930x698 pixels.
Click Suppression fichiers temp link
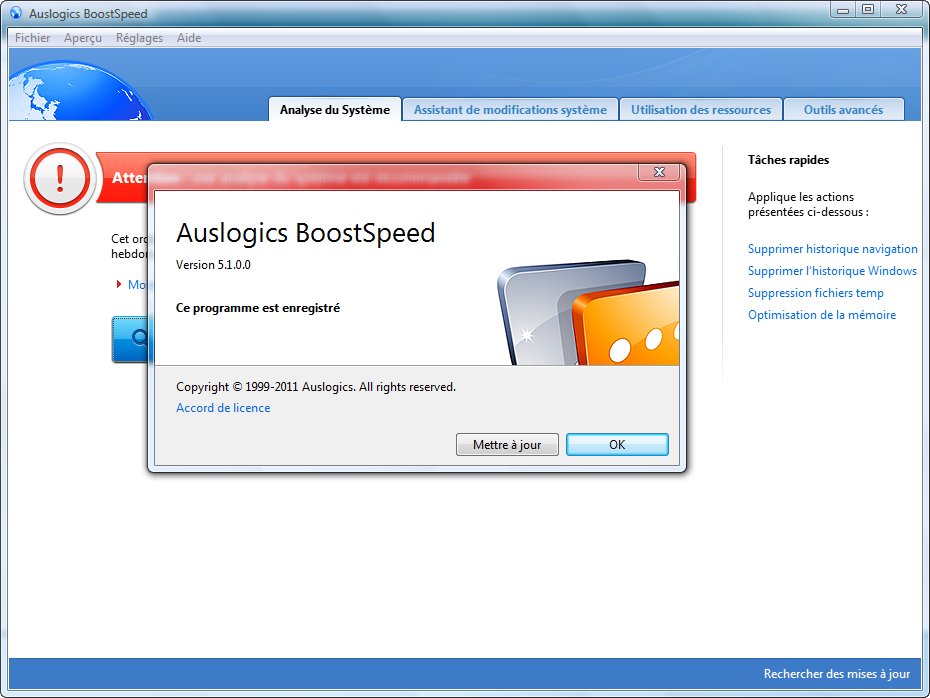[x=816, y=293]
